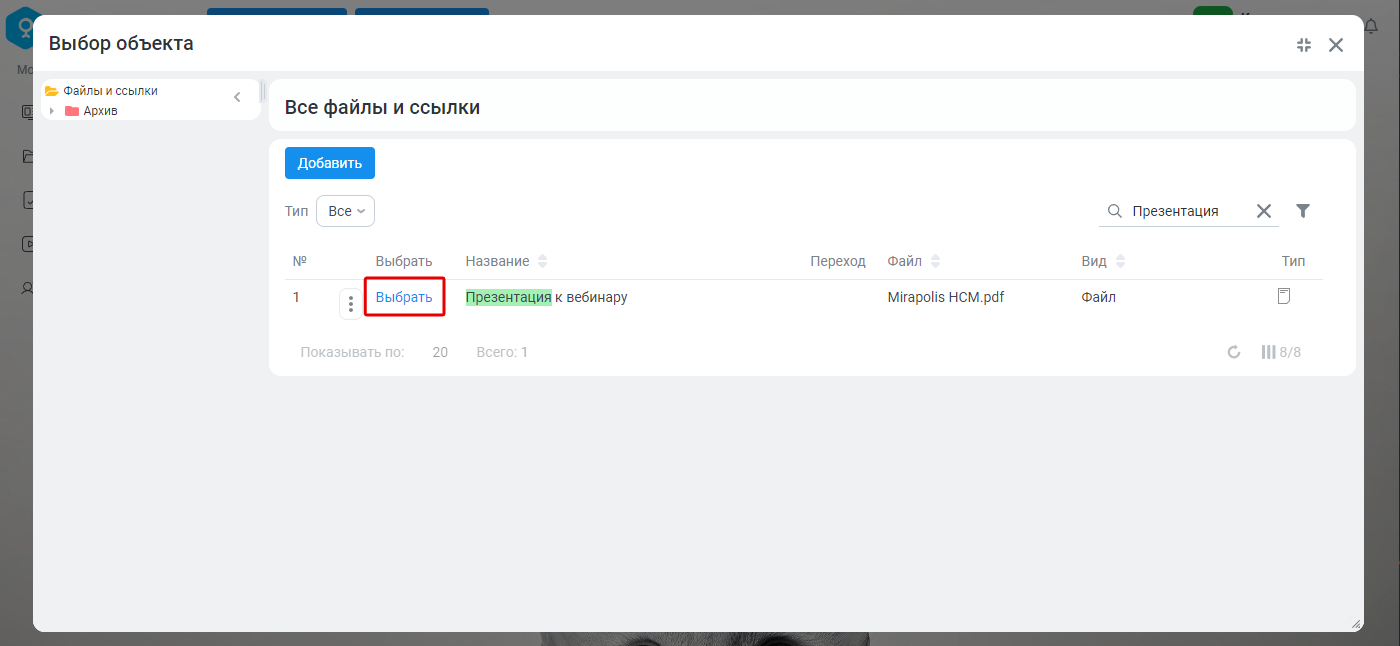Click the Файл column header text
The height and width of the screenshot is (646, 1400).
click(x=905, y=261)
